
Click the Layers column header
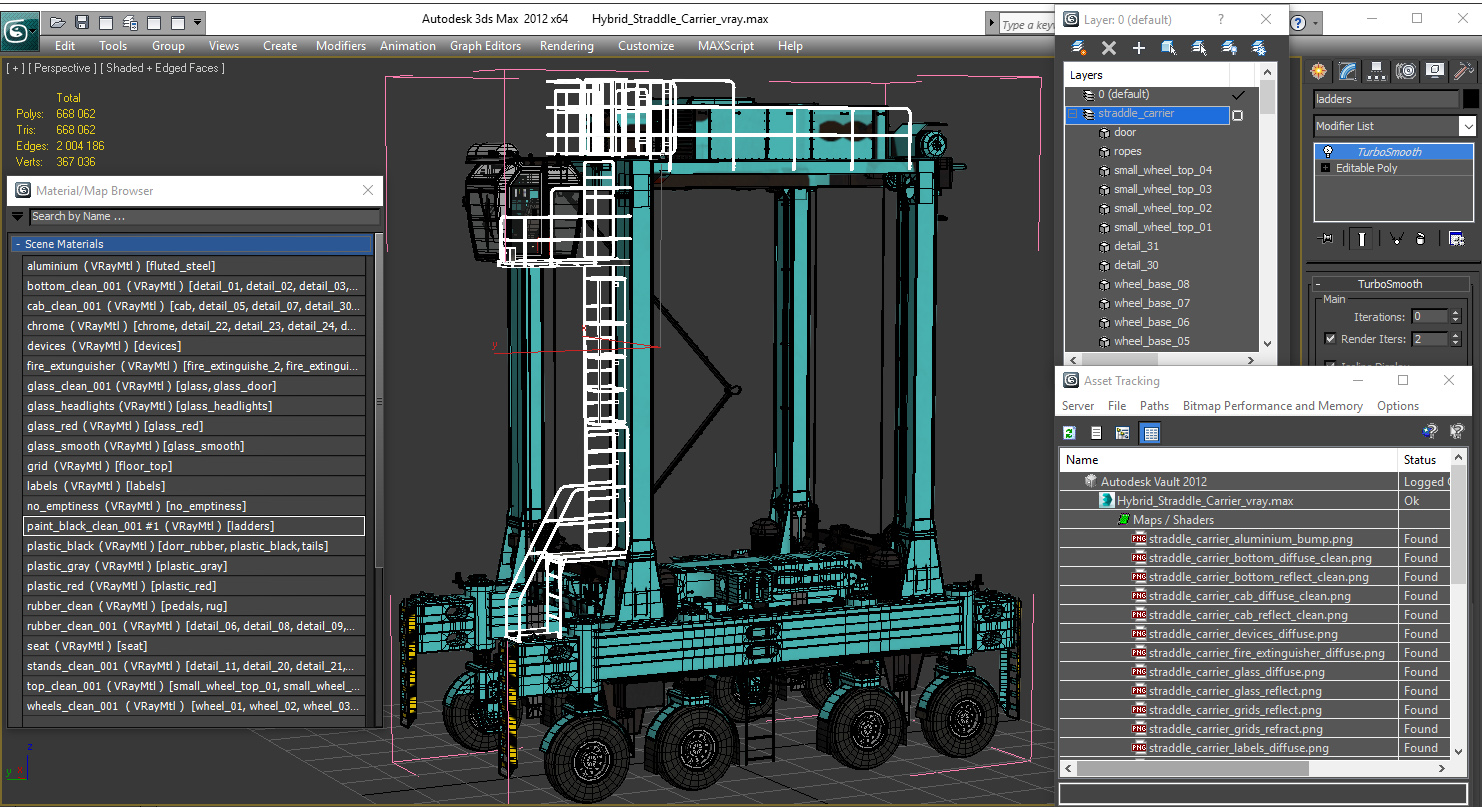[1147, 75]
